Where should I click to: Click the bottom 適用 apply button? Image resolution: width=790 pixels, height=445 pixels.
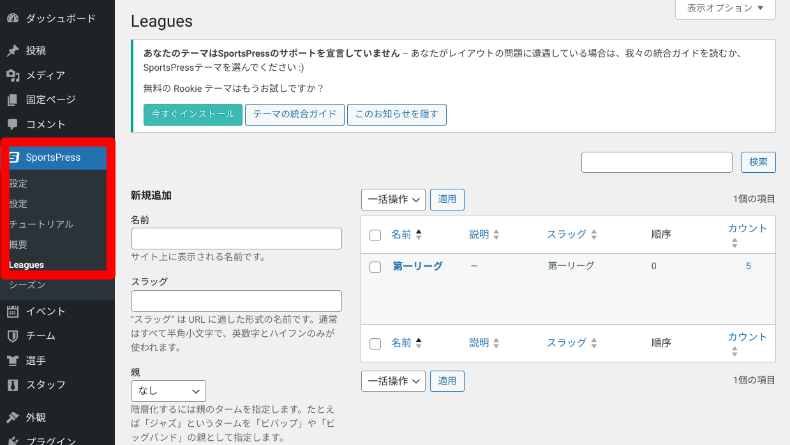pos(447,381)
